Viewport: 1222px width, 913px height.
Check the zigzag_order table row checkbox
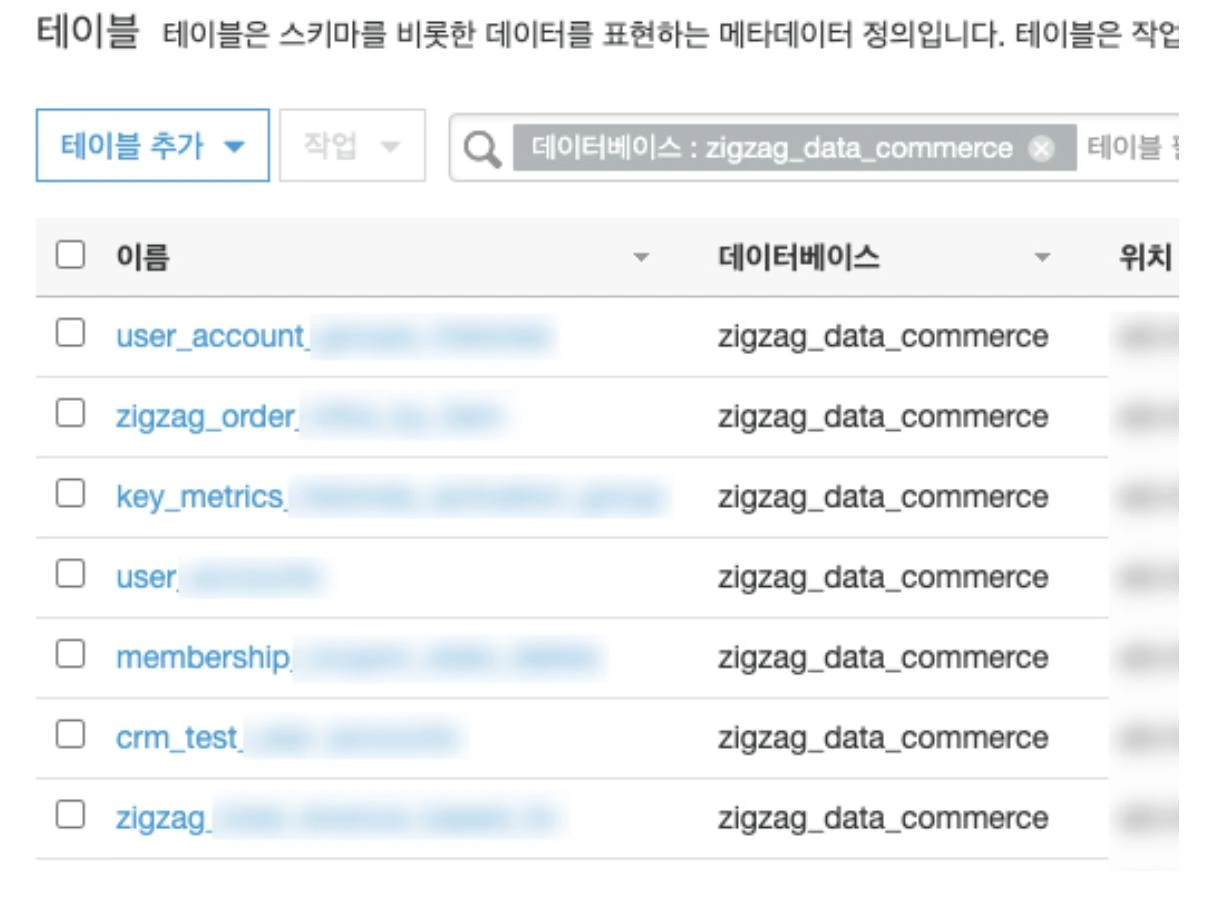70,413
